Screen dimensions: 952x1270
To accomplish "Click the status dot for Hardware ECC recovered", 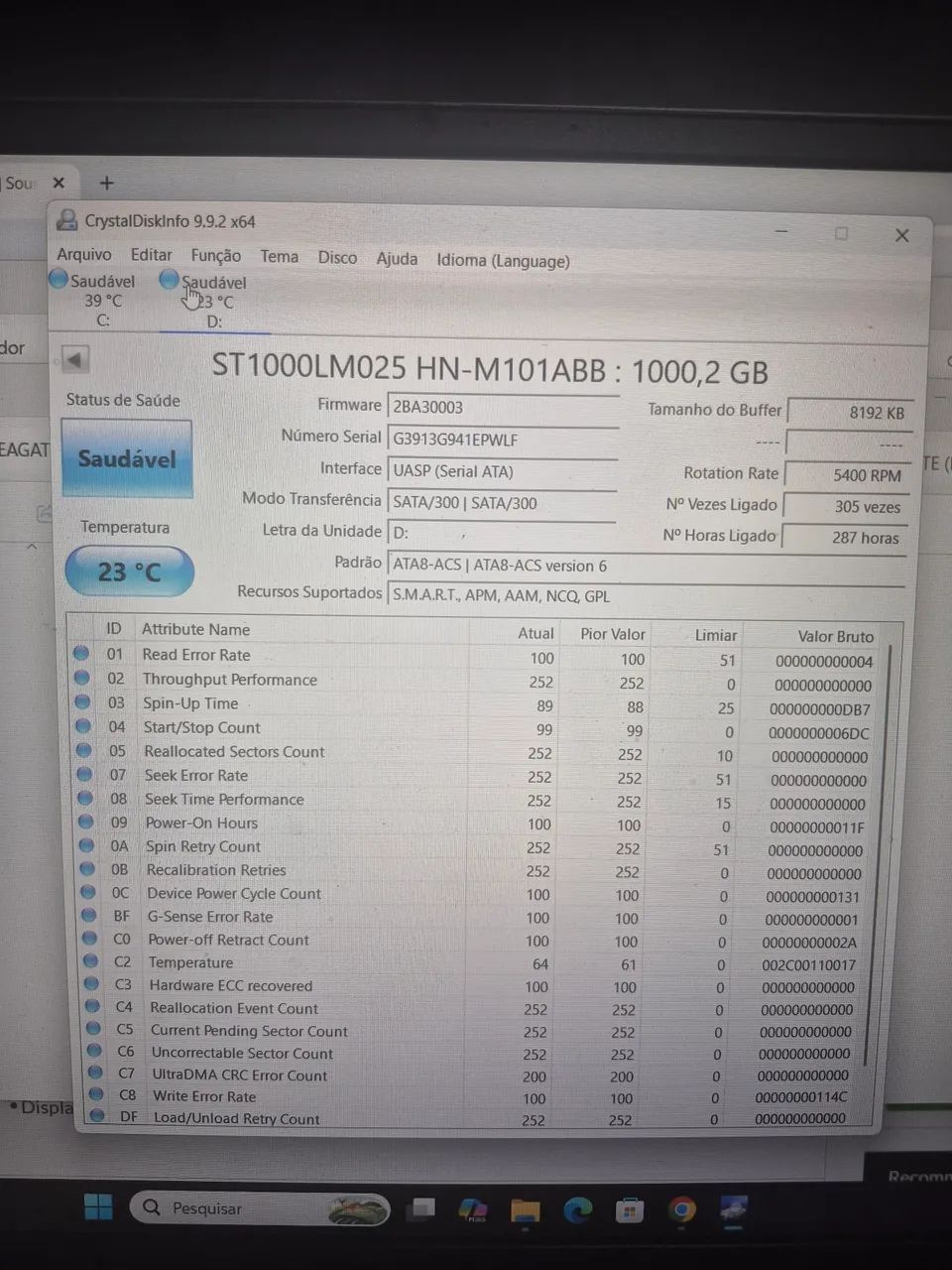I will coord(92,984).
